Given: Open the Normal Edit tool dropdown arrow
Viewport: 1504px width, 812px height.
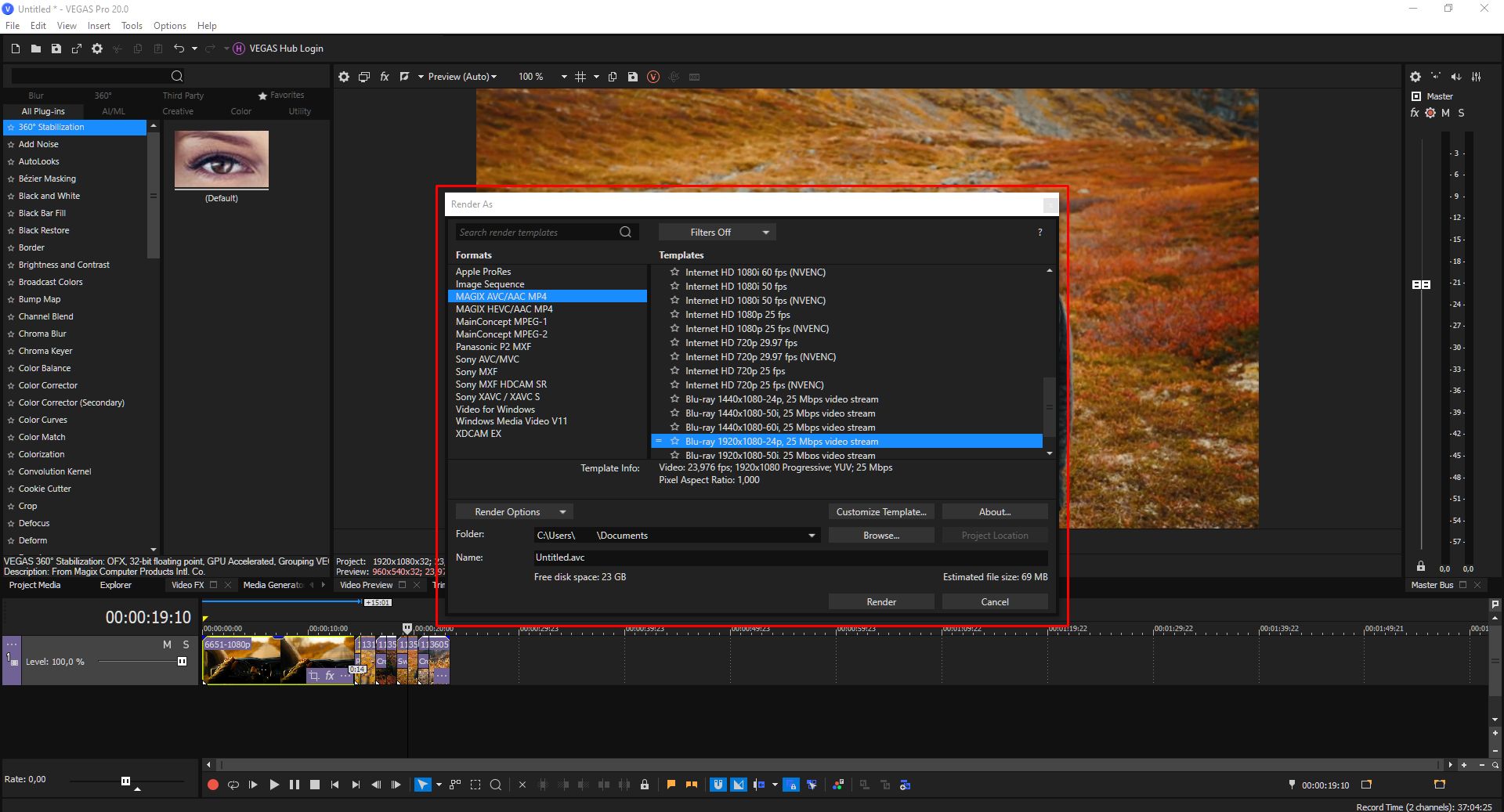Looking at the screenshot, I should (439, 785).
